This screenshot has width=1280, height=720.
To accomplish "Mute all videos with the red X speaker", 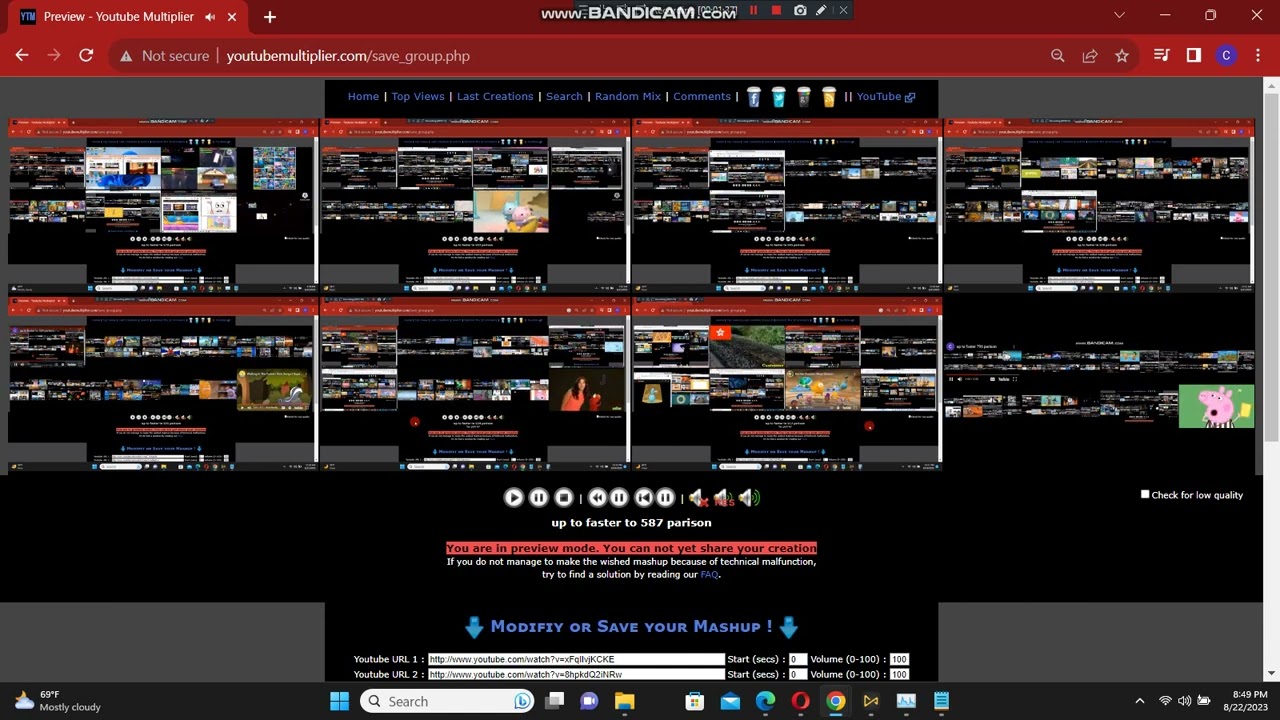I will click(697, 497).
